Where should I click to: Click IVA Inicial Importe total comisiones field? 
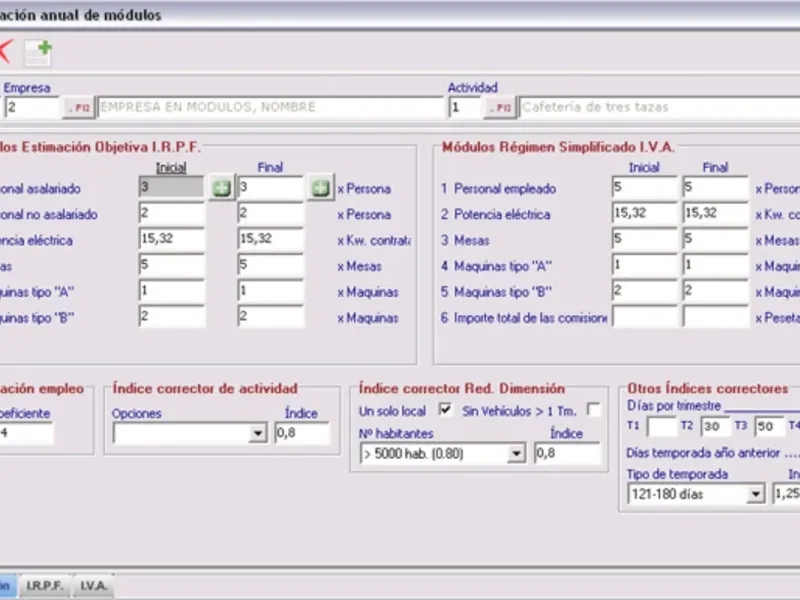[644, 317]
